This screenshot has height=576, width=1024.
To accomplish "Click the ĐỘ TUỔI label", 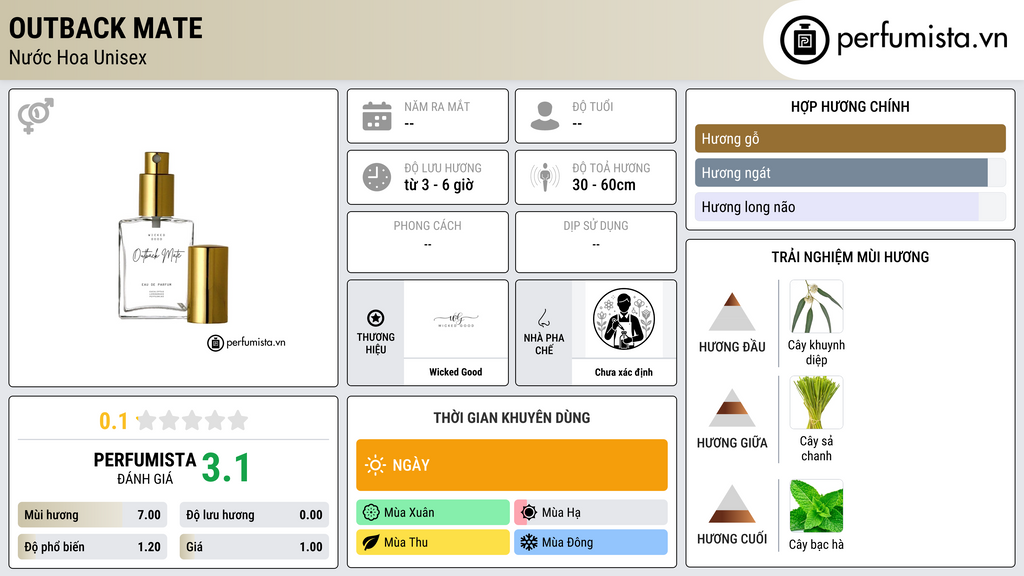I will coord(593,106).
